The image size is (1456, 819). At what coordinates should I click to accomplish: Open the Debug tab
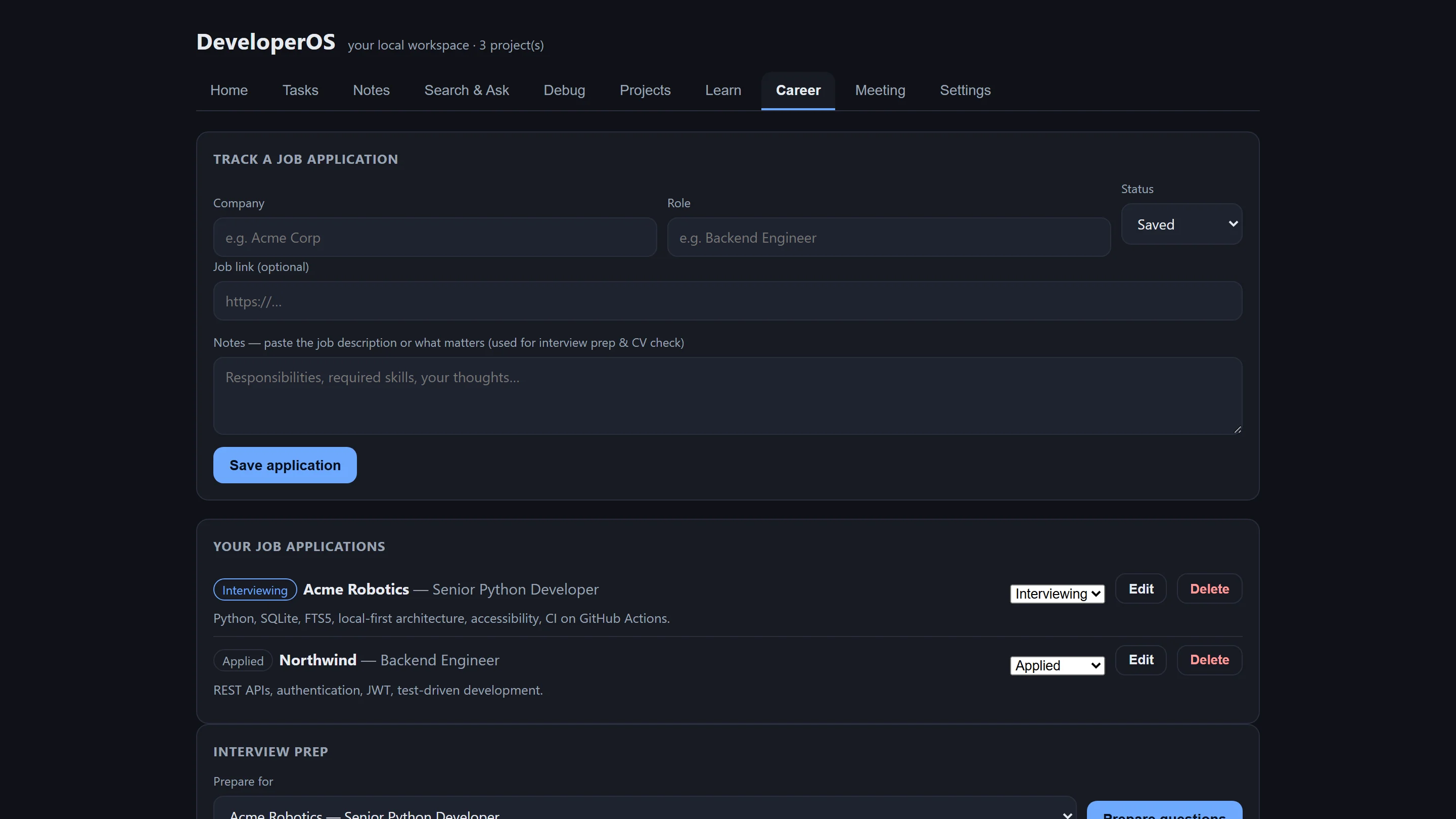pos(564,90)
